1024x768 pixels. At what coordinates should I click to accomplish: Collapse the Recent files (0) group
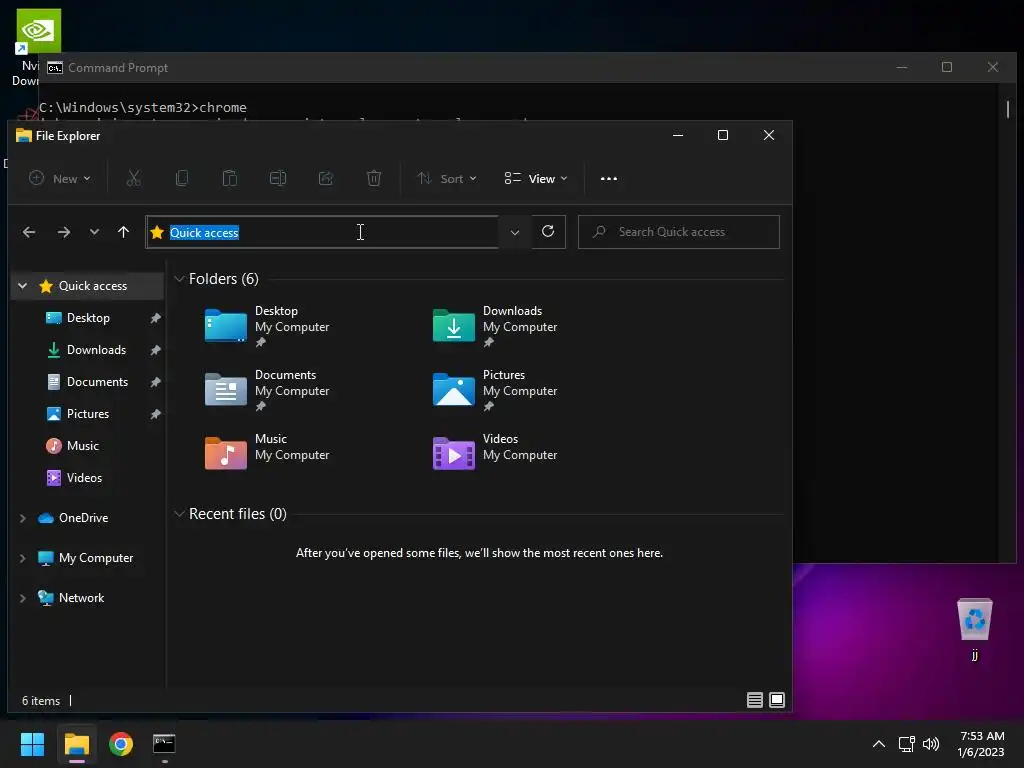tap(179, 514)
